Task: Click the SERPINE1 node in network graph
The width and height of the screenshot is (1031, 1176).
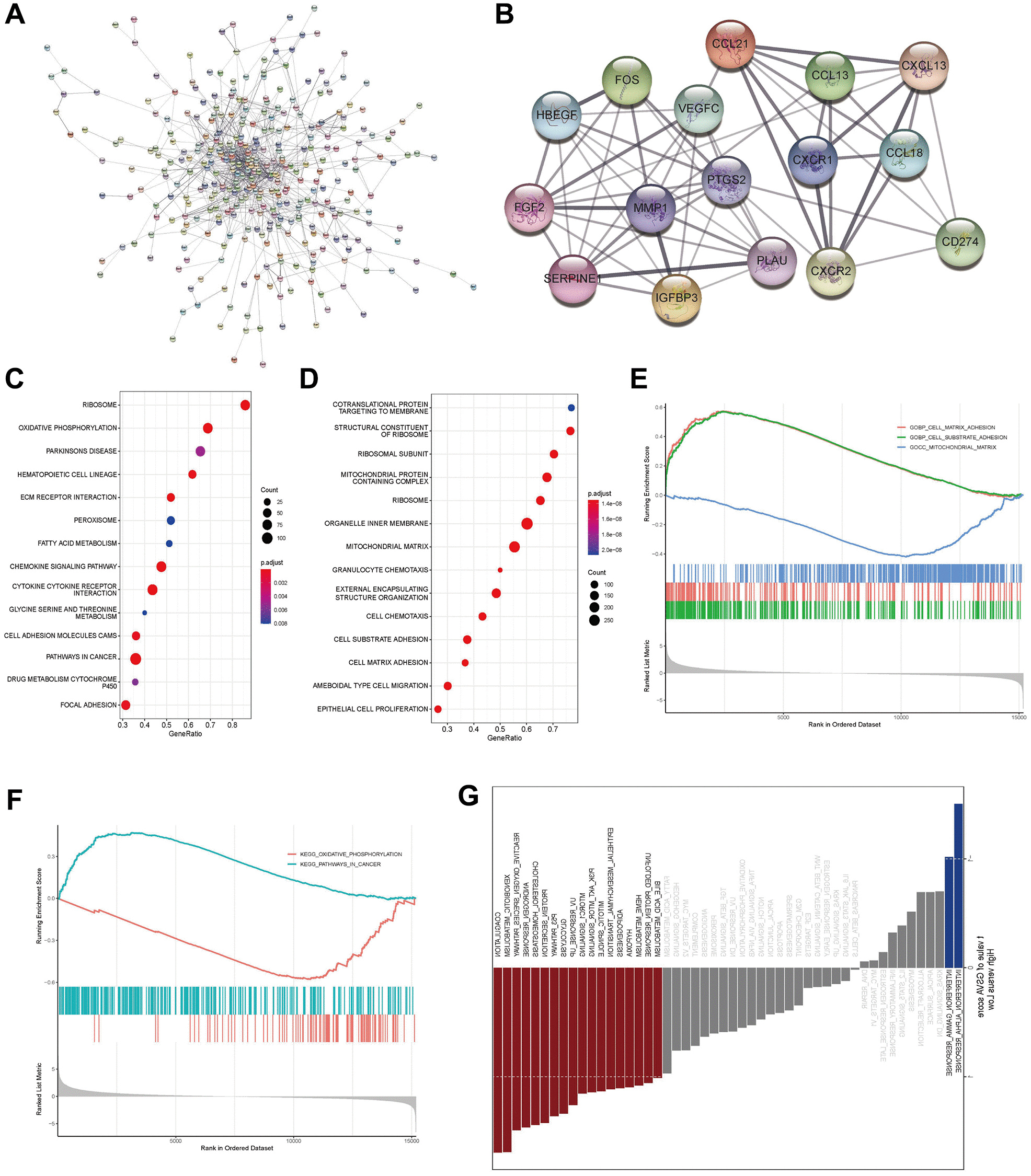Action: click(575, 278)
